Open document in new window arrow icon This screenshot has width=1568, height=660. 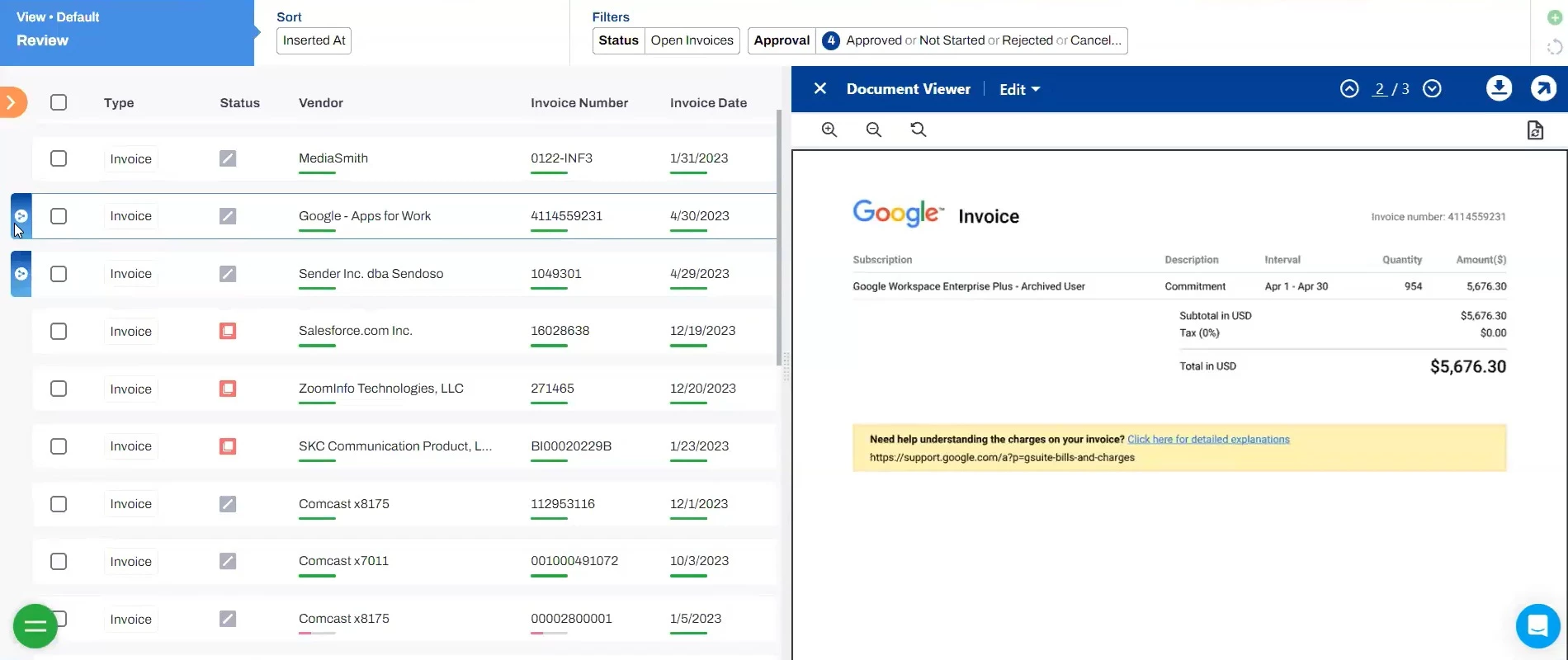click(x=1543, y=88)
